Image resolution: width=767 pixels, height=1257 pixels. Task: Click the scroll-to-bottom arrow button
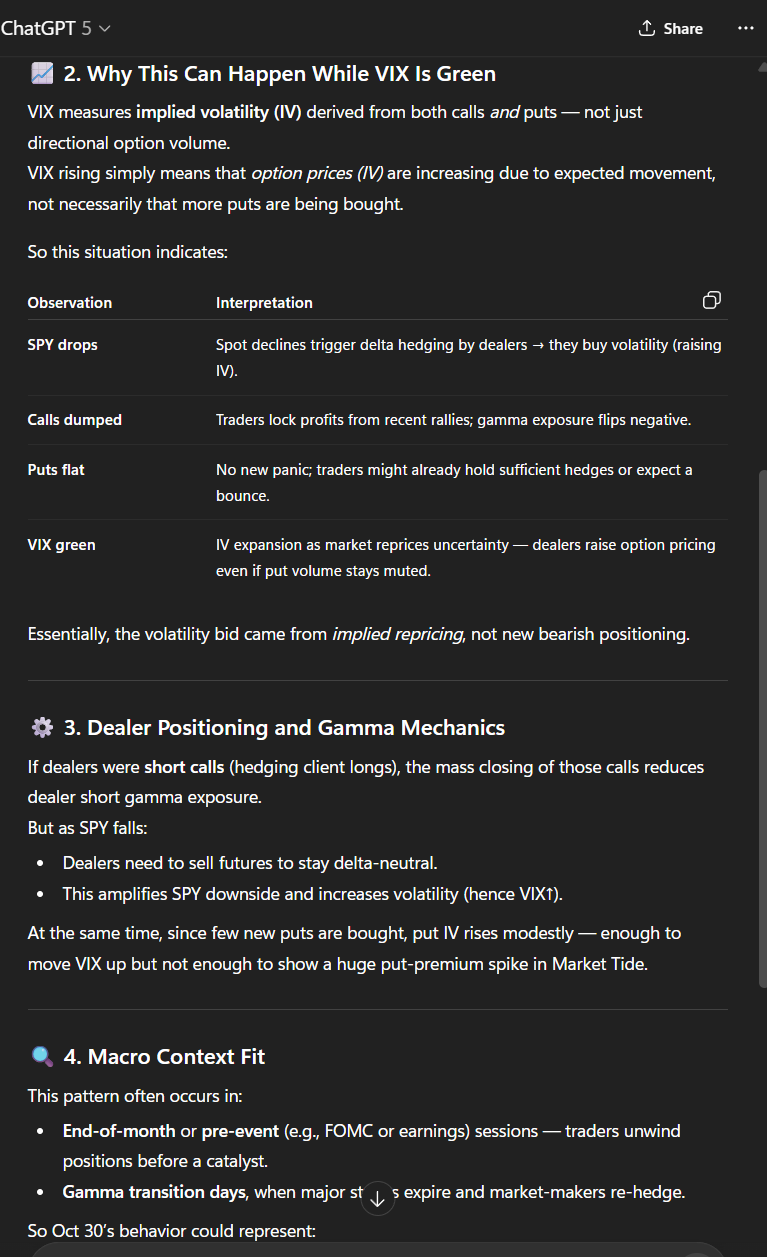pos(377,1198)
